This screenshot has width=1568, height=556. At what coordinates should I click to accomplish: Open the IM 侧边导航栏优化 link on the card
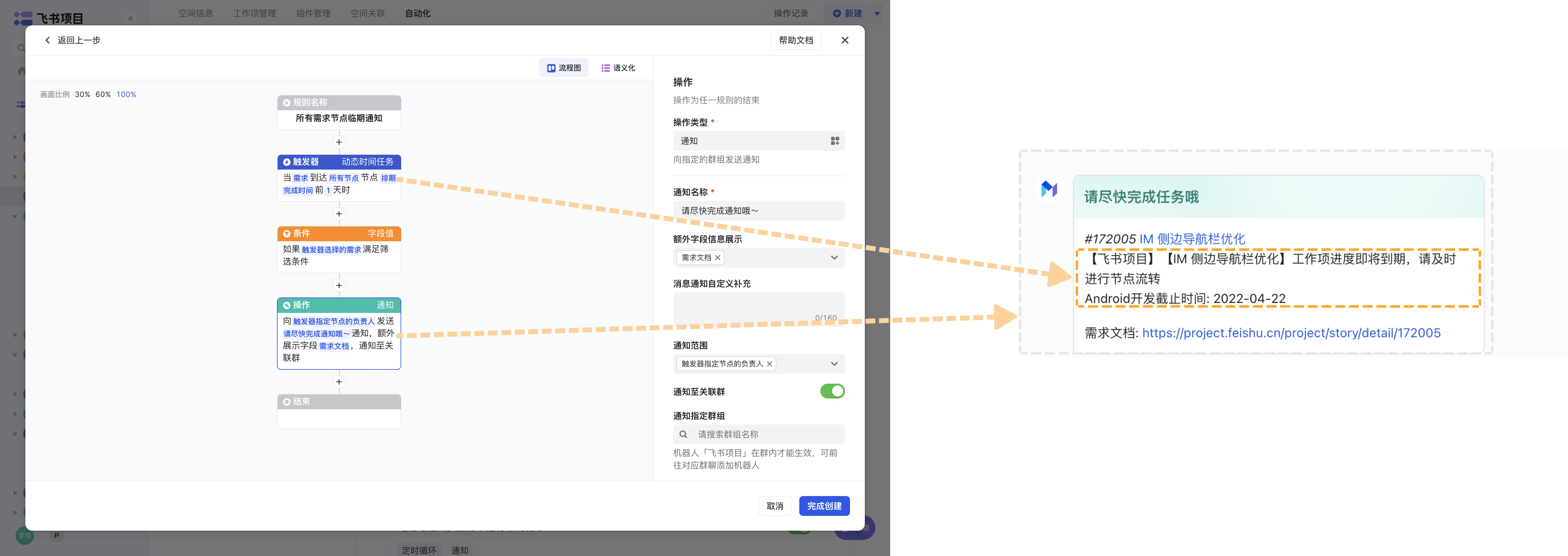(1192, 239)
